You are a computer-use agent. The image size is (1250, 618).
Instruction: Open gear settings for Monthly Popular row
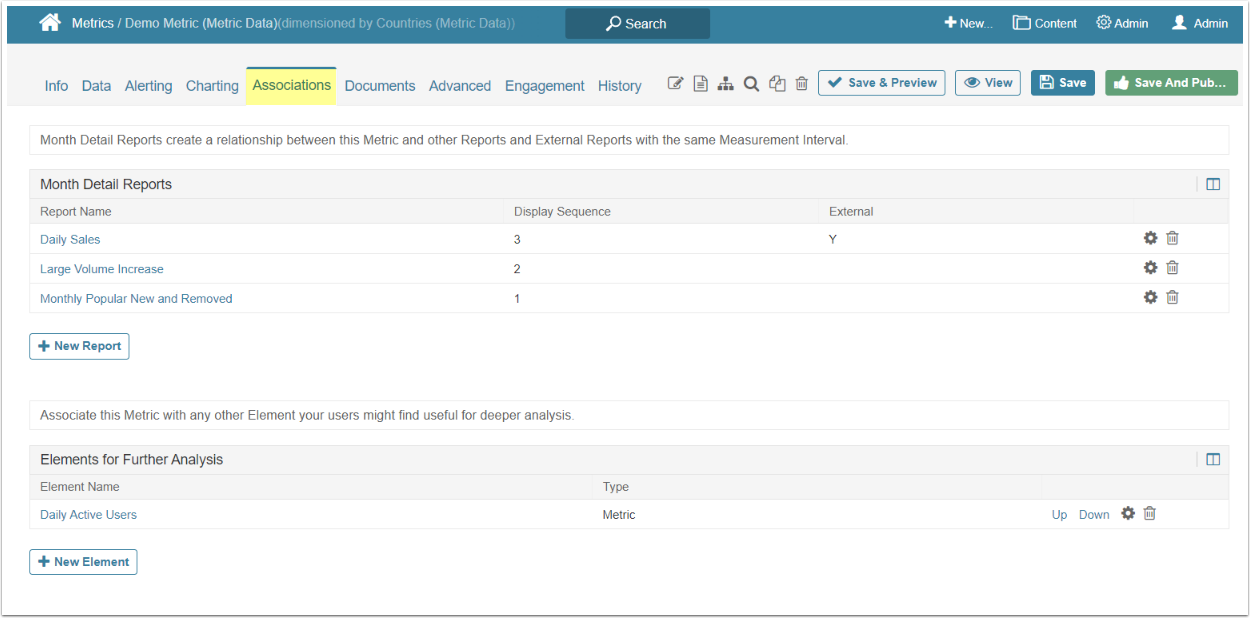(1150, 297)
